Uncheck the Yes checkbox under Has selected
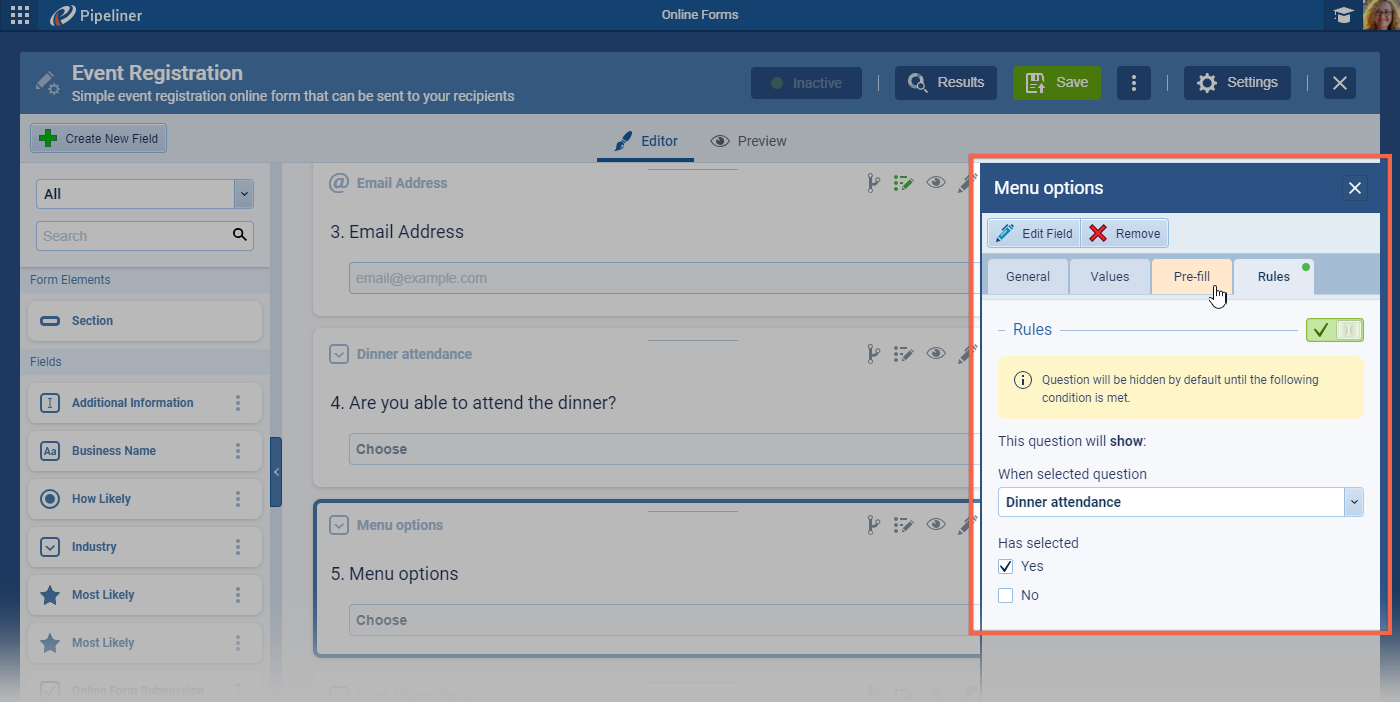The width and height of the screenshot is (1400, 702). click(1006, 567)
